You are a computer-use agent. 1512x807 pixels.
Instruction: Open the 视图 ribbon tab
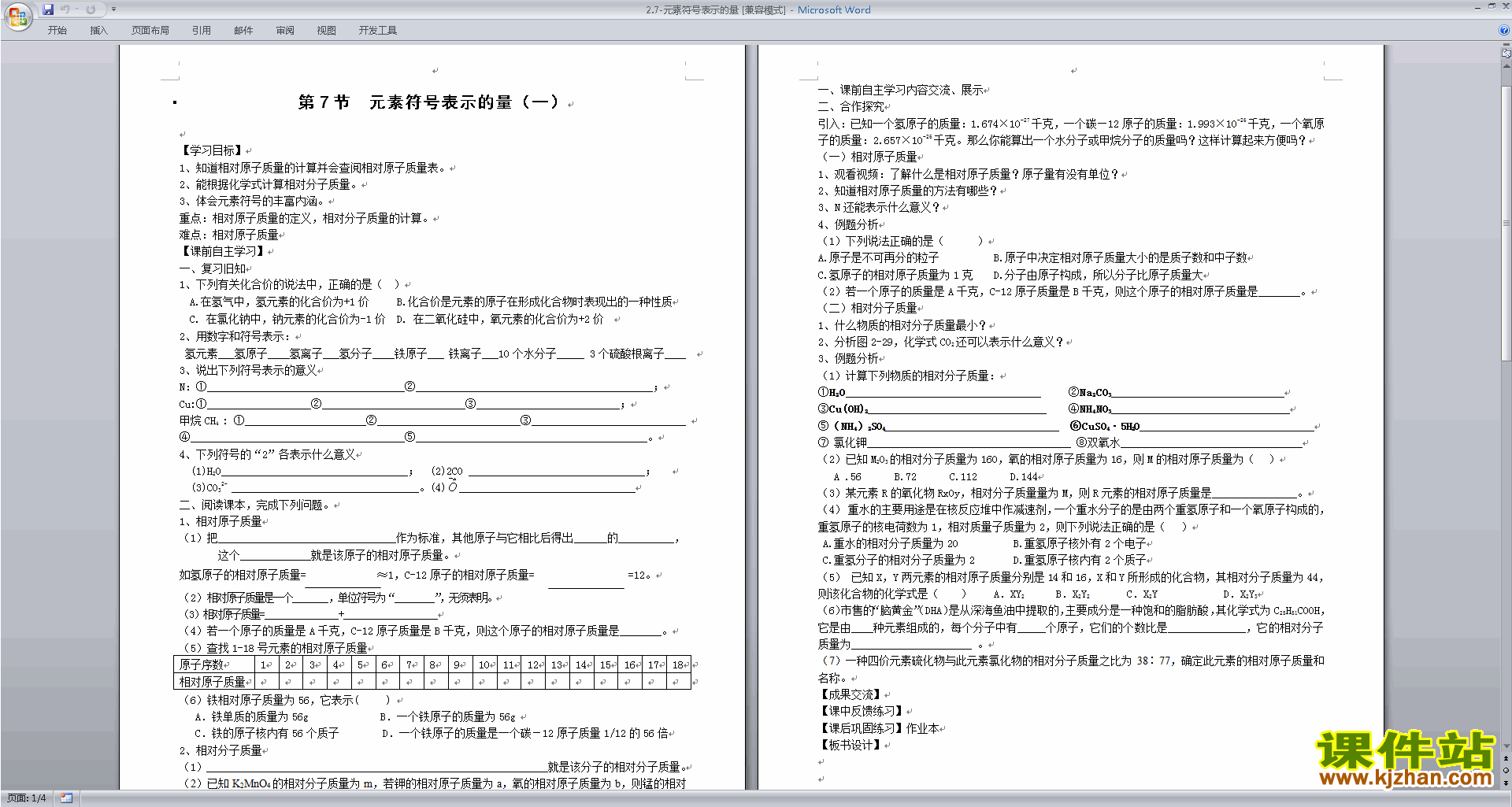327,31
